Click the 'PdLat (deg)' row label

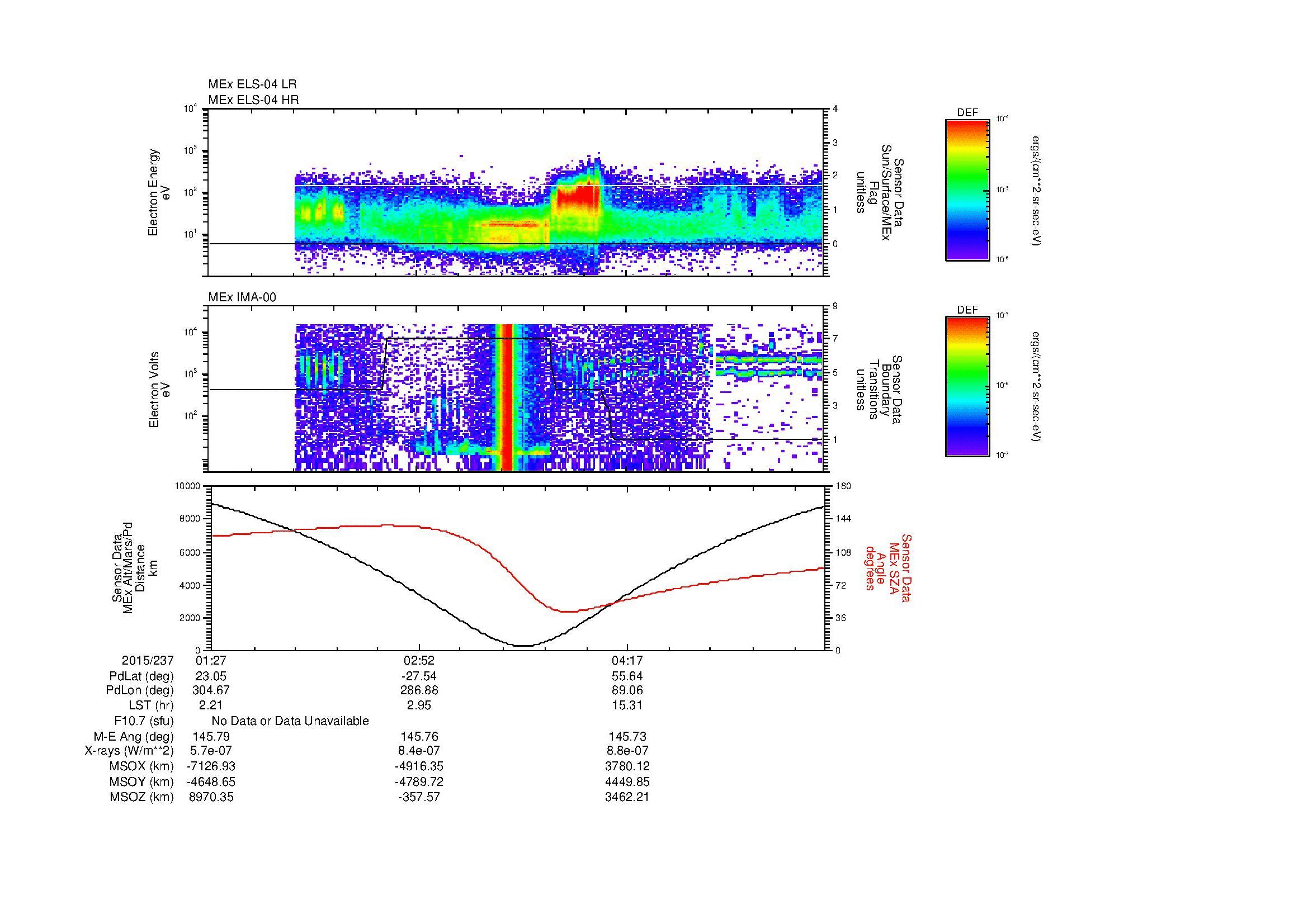[x=141, y=676]
